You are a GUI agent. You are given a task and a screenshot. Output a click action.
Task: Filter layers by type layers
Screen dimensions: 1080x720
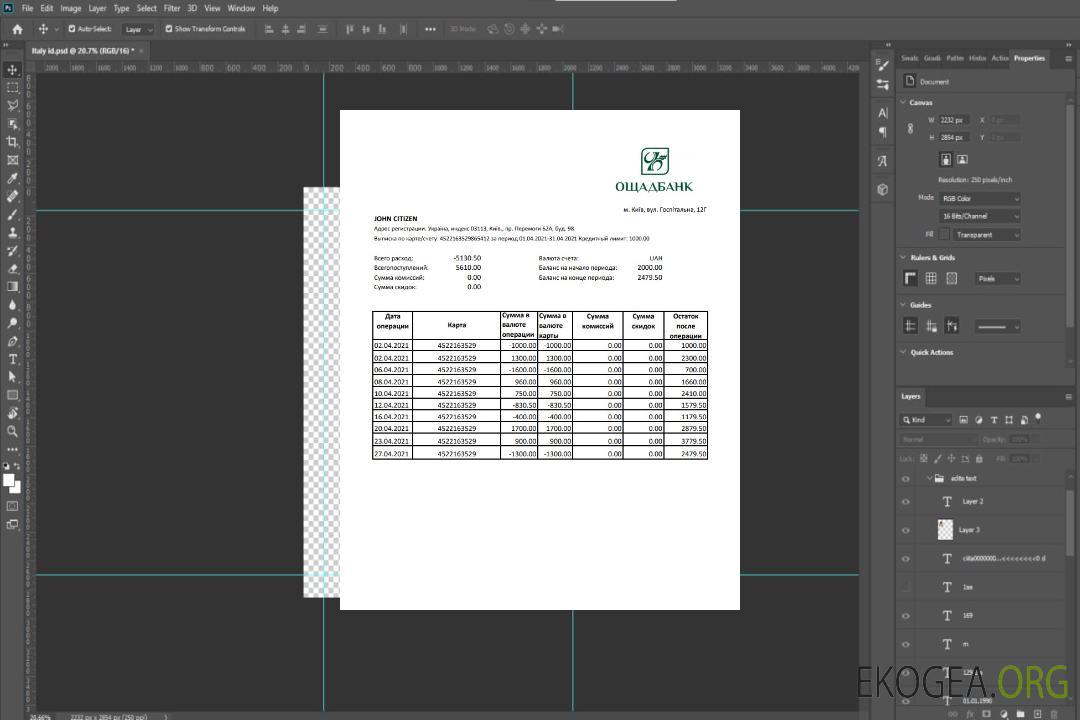(x=994, y=420)
